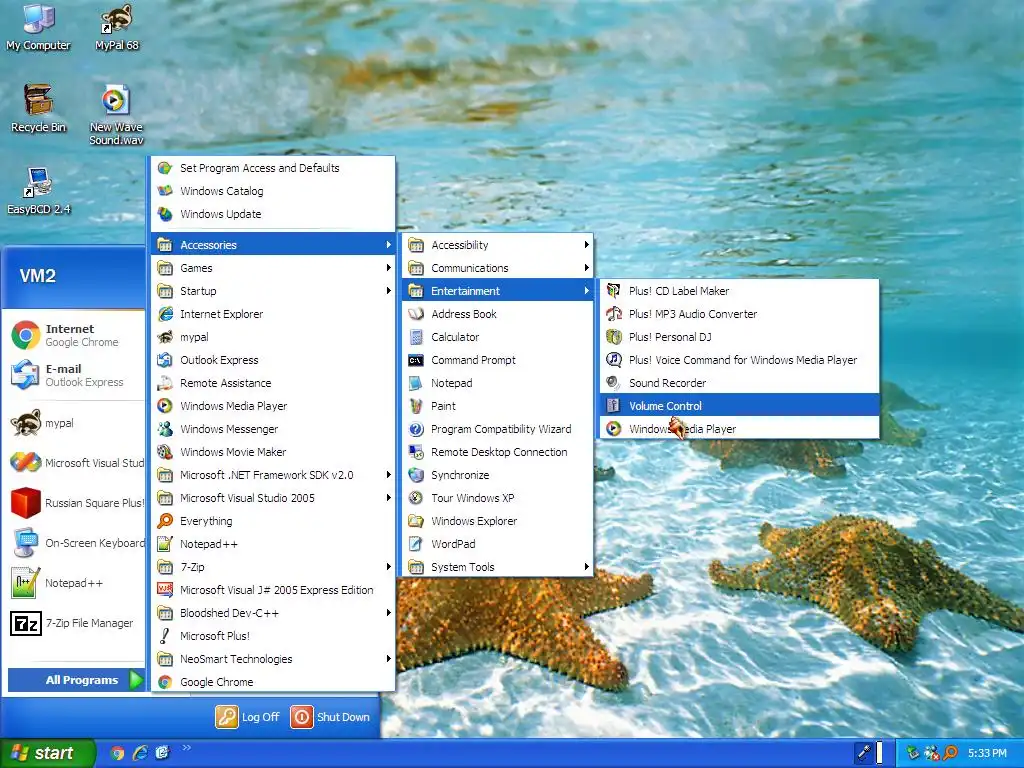The width and height of the screenshot is (1024, 768).
Task: Open Remote Assistance program entry
Action: pyautogui.click(x=273, y=383)
